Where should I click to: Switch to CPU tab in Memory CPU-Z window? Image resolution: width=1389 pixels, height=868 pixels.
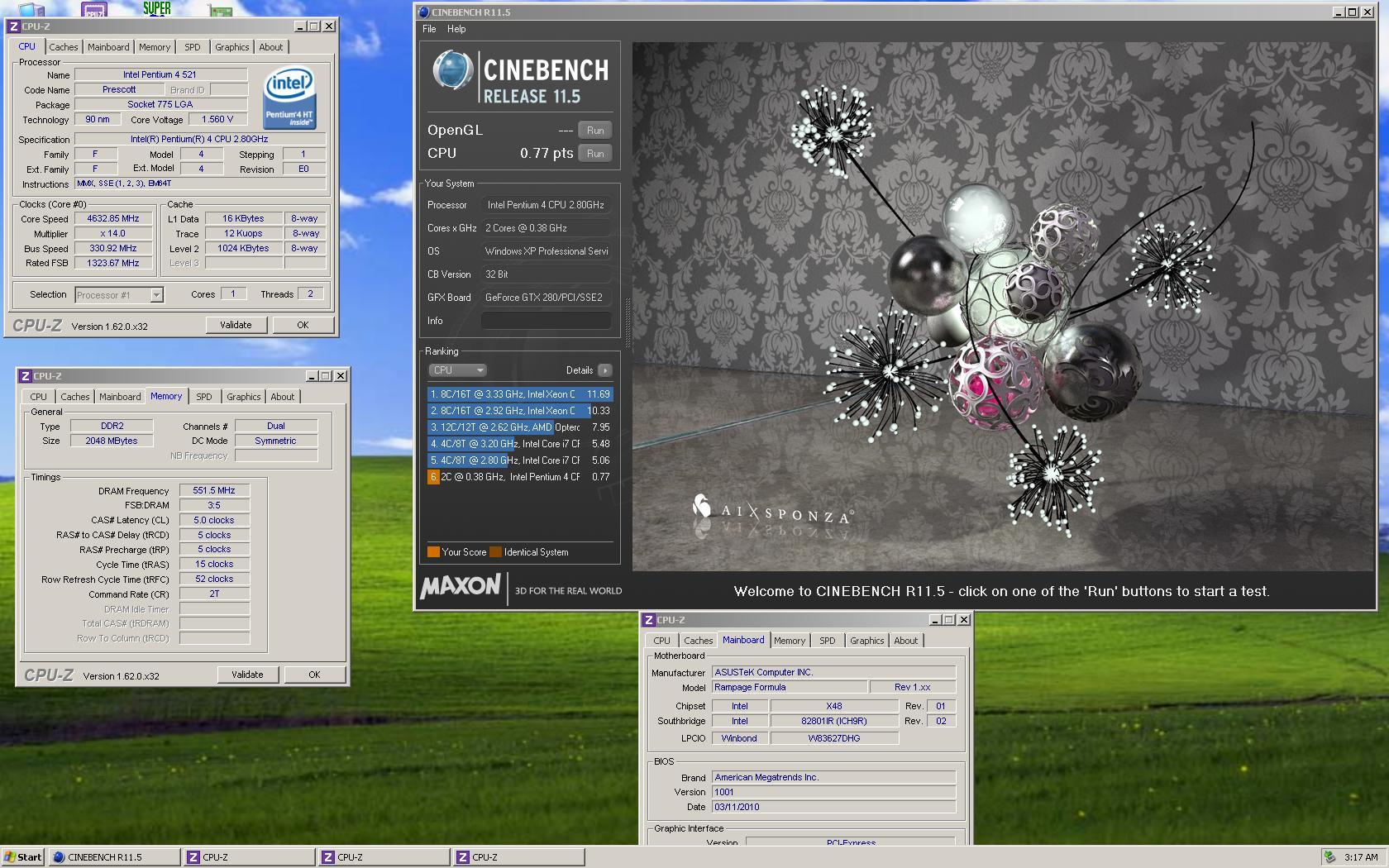click(39, 397)
